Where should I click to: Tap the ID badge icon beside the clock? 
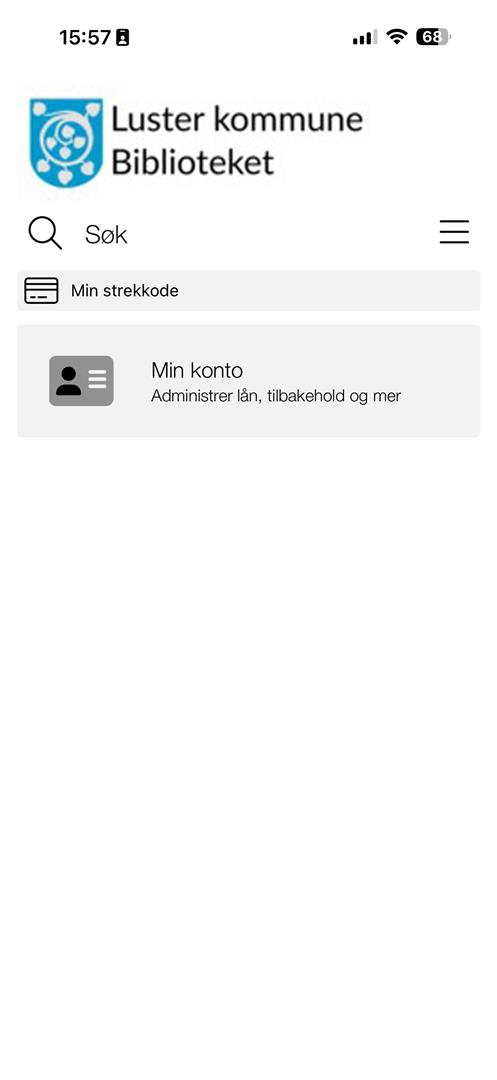[123, 37]
